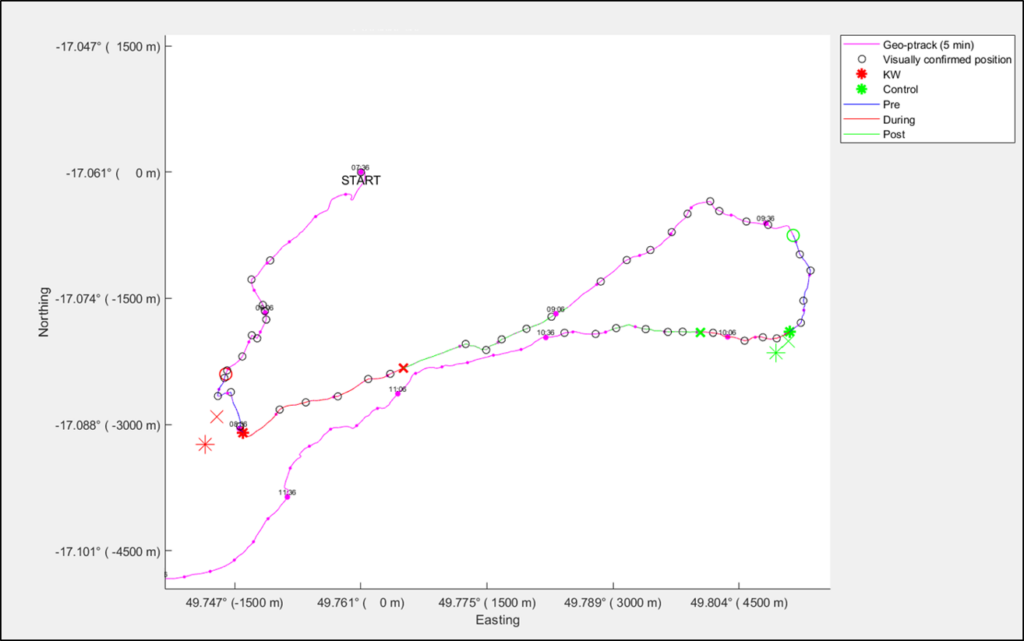This screenshot has width=1024, height=641.
Task: Click the 07:36 magenta time marker at START
Action: [360, 172]
